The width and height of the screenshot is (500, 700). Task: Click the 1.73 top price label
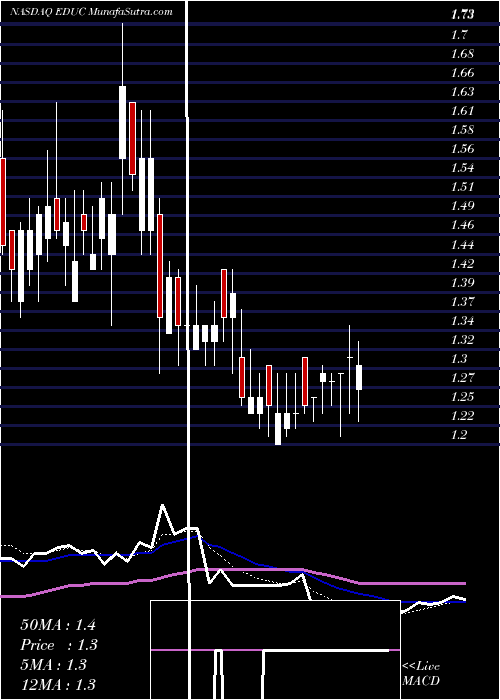click(x=462, y=15)
